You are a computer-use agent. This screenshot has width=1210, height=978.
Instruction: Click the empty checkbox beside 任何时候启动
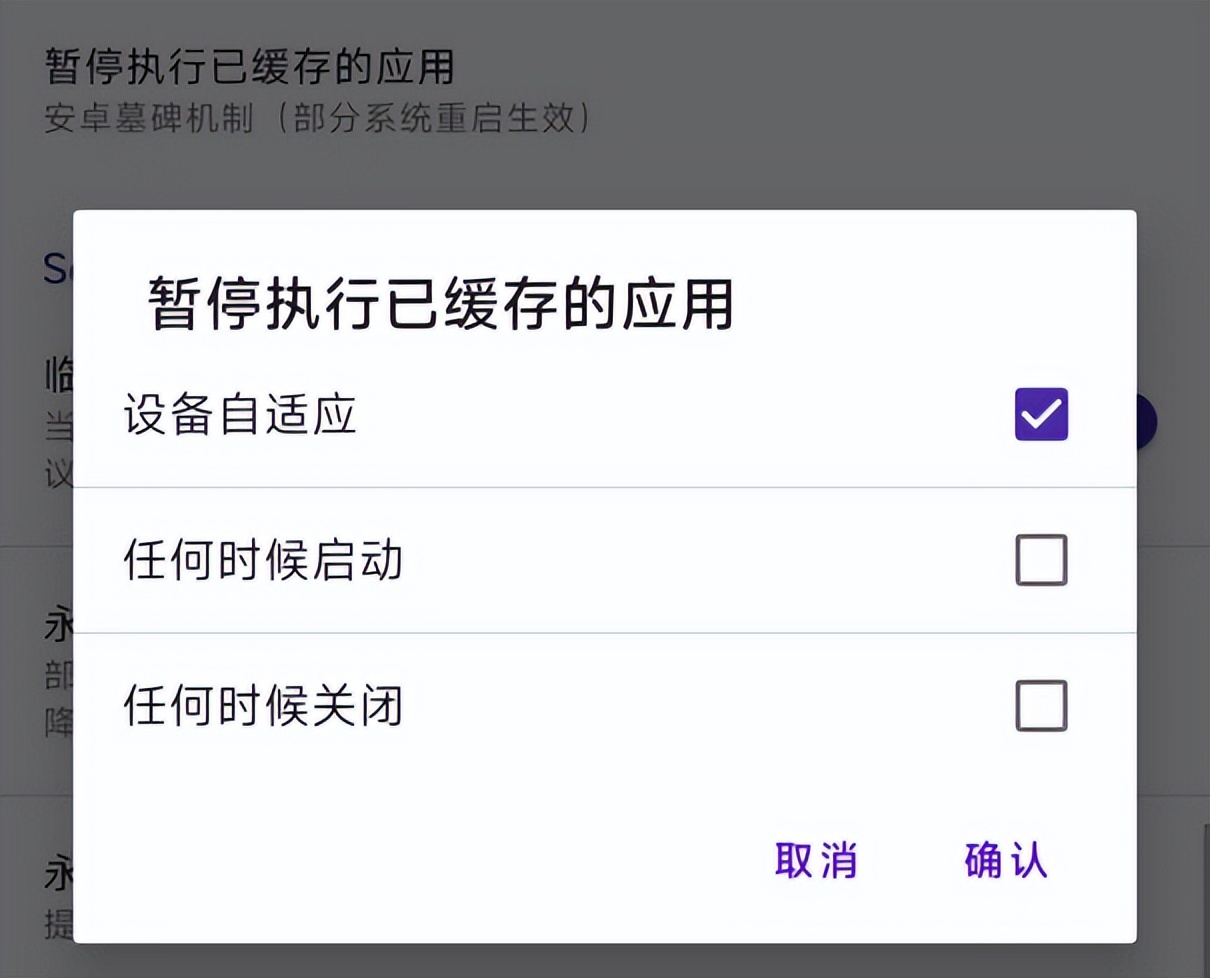click(x=1042, y=560)
